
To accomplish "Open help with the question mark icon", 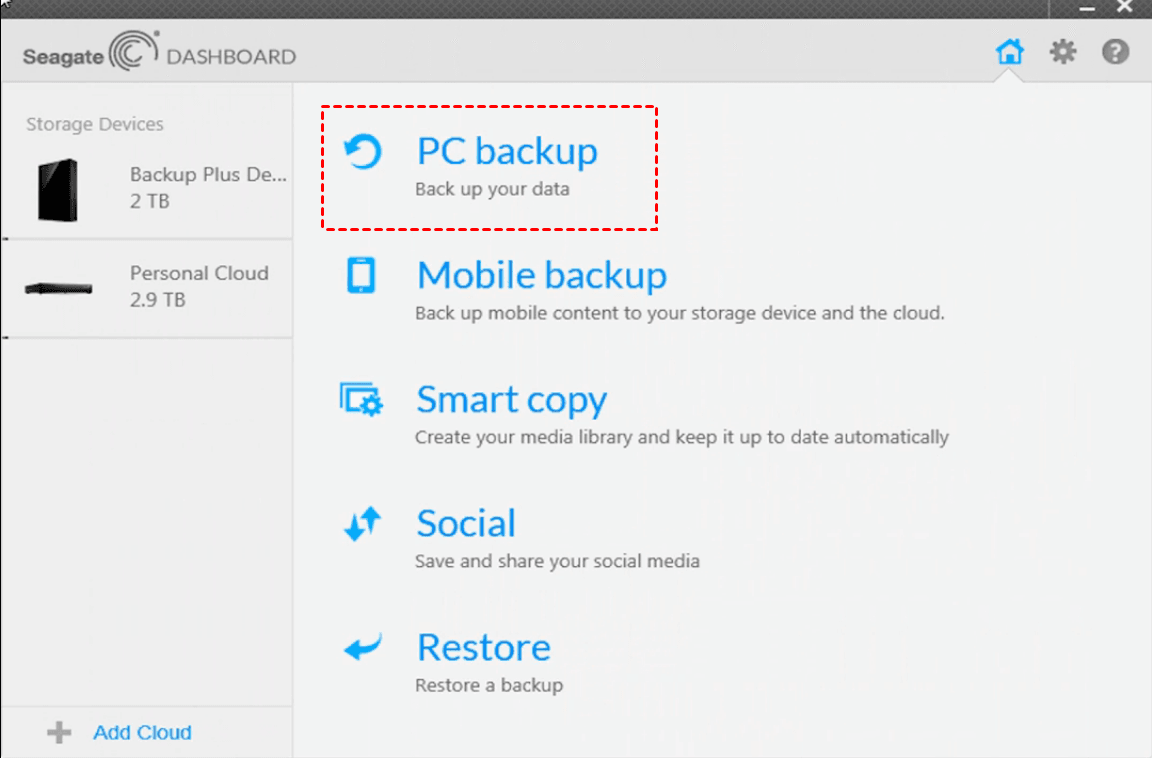I will point(1115,52).
